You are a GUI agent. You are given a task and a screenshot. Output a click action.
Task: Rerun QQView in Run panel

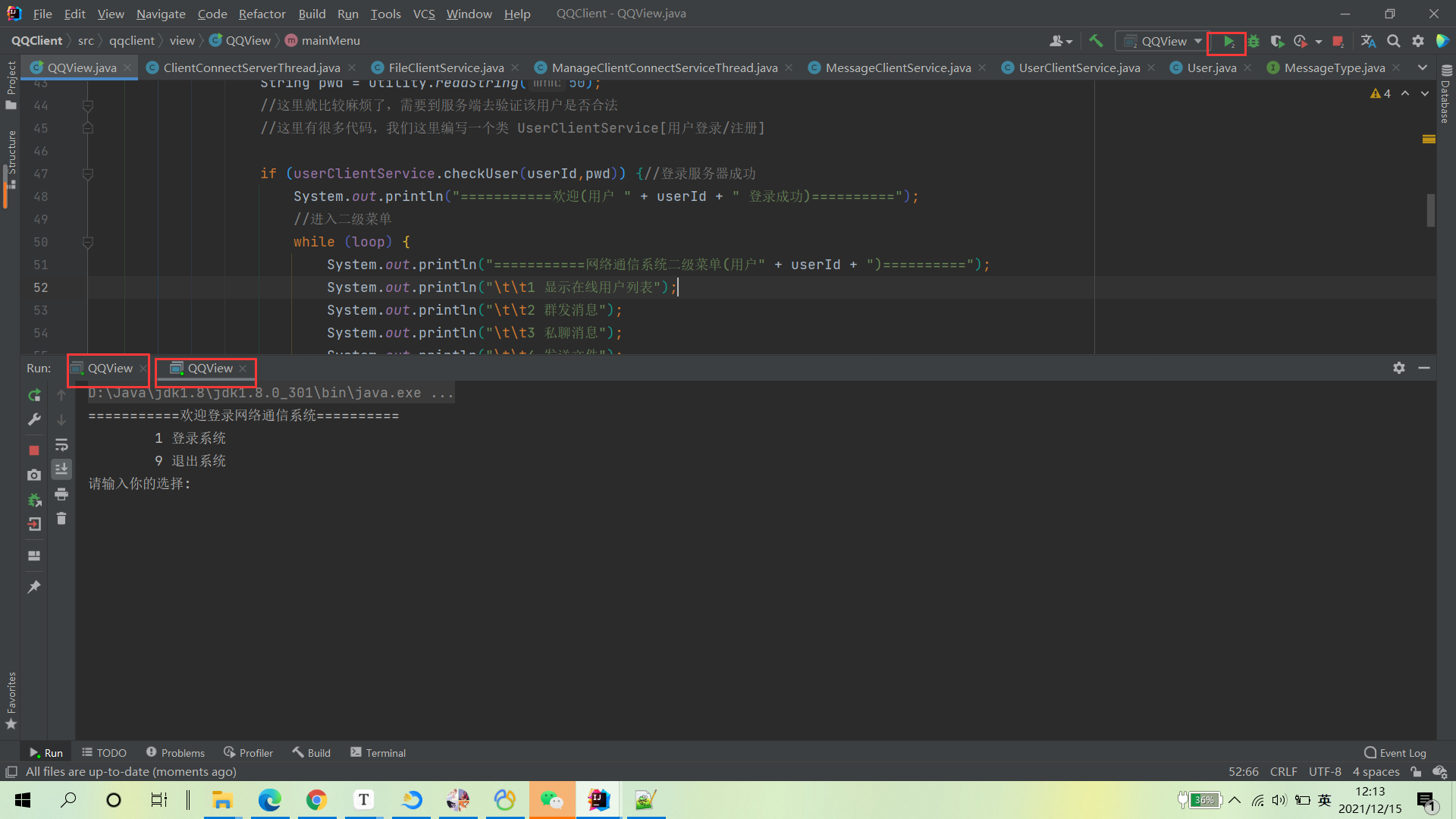(x=34, y=395)
